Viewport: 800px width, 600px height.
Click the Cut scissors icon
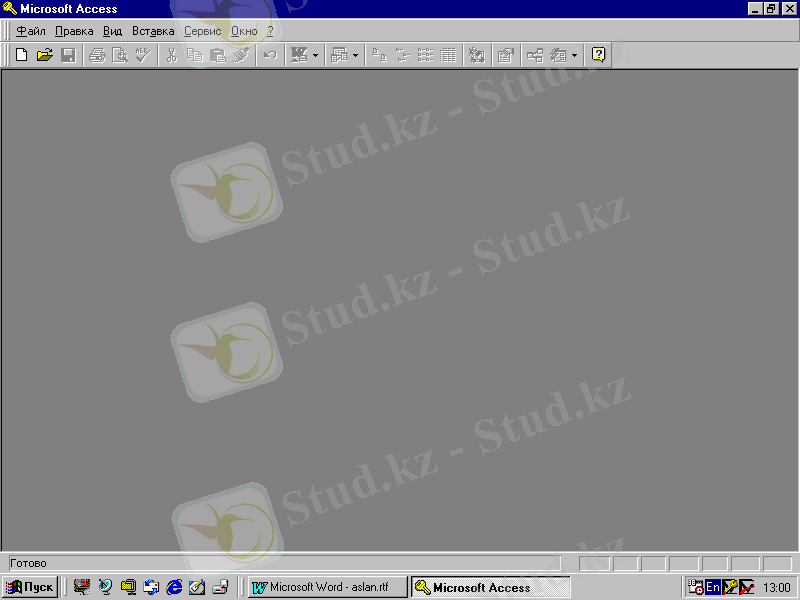(171, 55)
